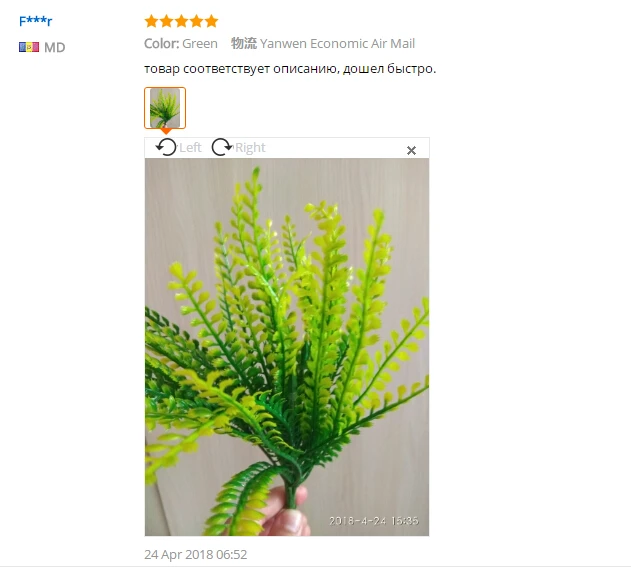Click the Yanwen Economic Air Mail text
The image size is (631, 572).
(337, 43)
